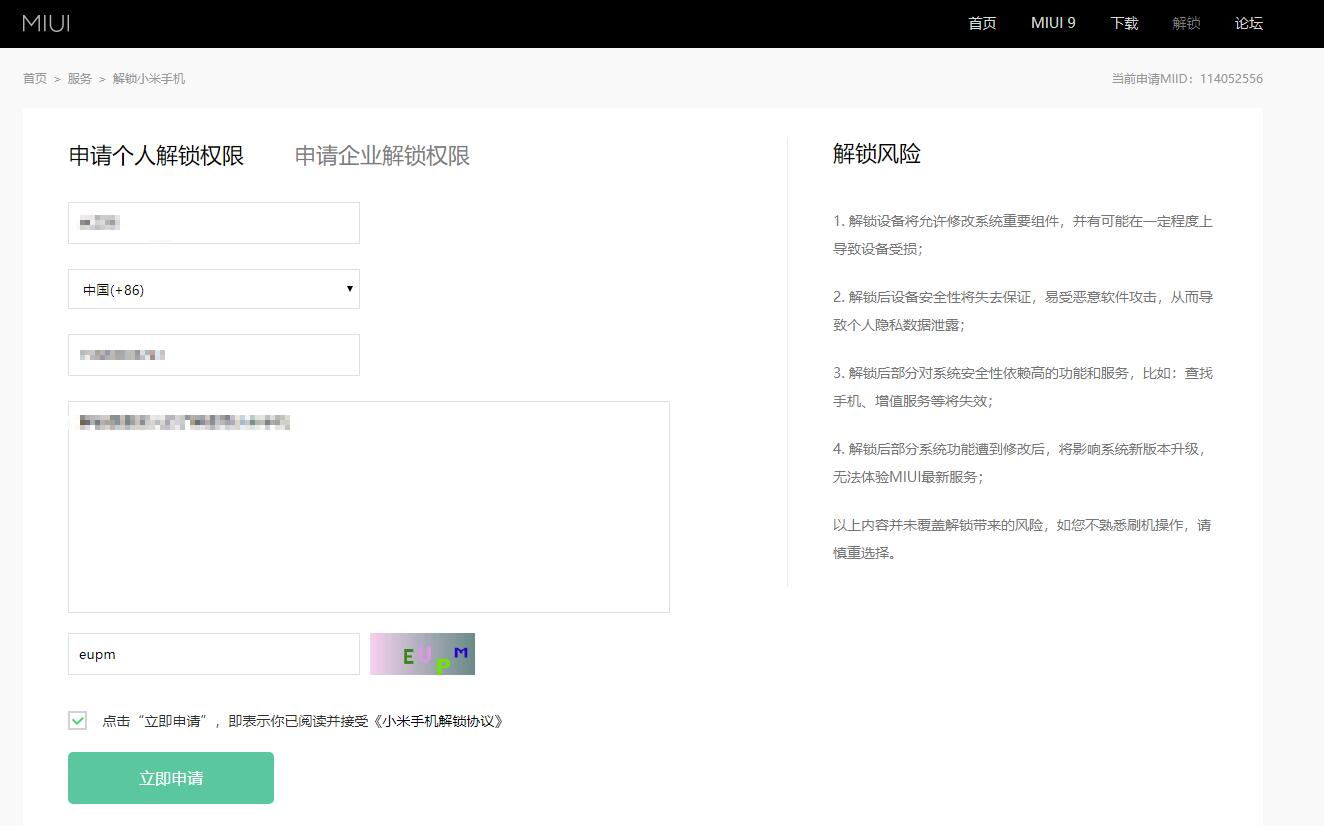The height and width of the screenshot is (826, 1324).
Task: Focus the captcha text field containing eupm
Action: 213,653
